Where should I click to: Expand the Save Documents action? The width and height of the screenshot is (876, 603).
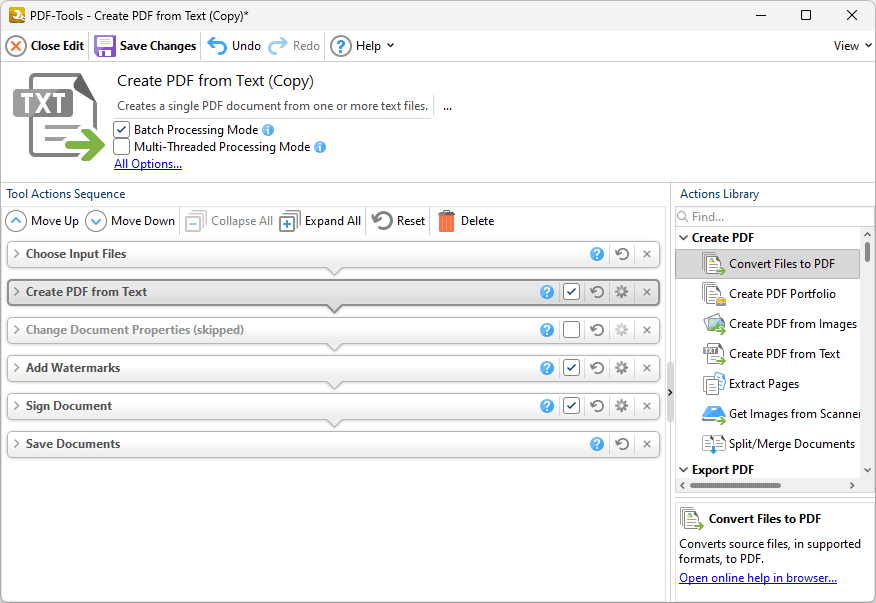point(17,444)
